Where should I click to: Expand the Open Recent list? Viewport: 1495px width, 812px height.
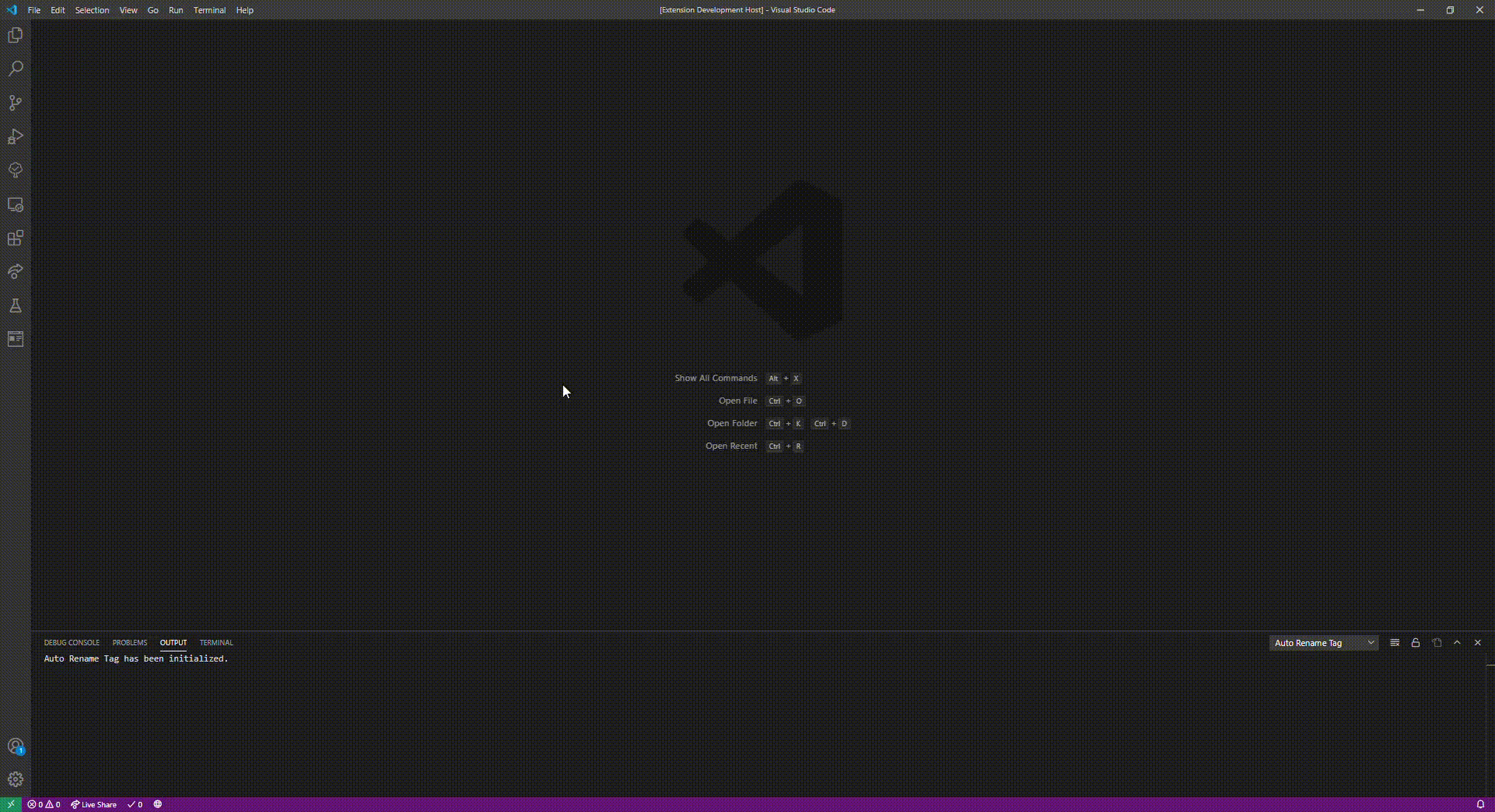731,446
